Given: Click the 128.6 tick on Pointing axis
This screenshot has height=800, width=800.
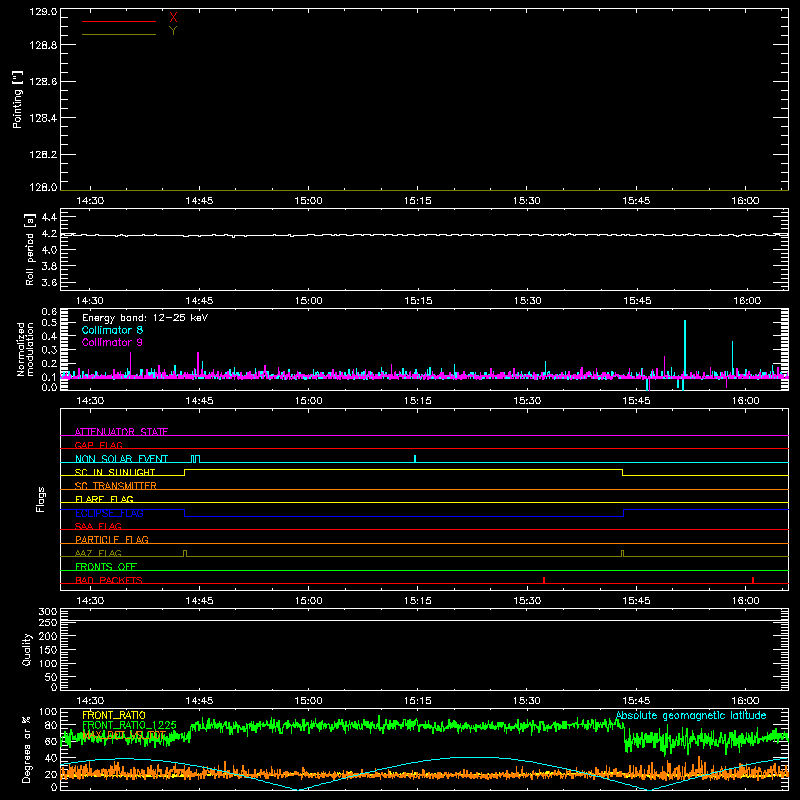Looking at the screenshot, I should coord(43,81).
